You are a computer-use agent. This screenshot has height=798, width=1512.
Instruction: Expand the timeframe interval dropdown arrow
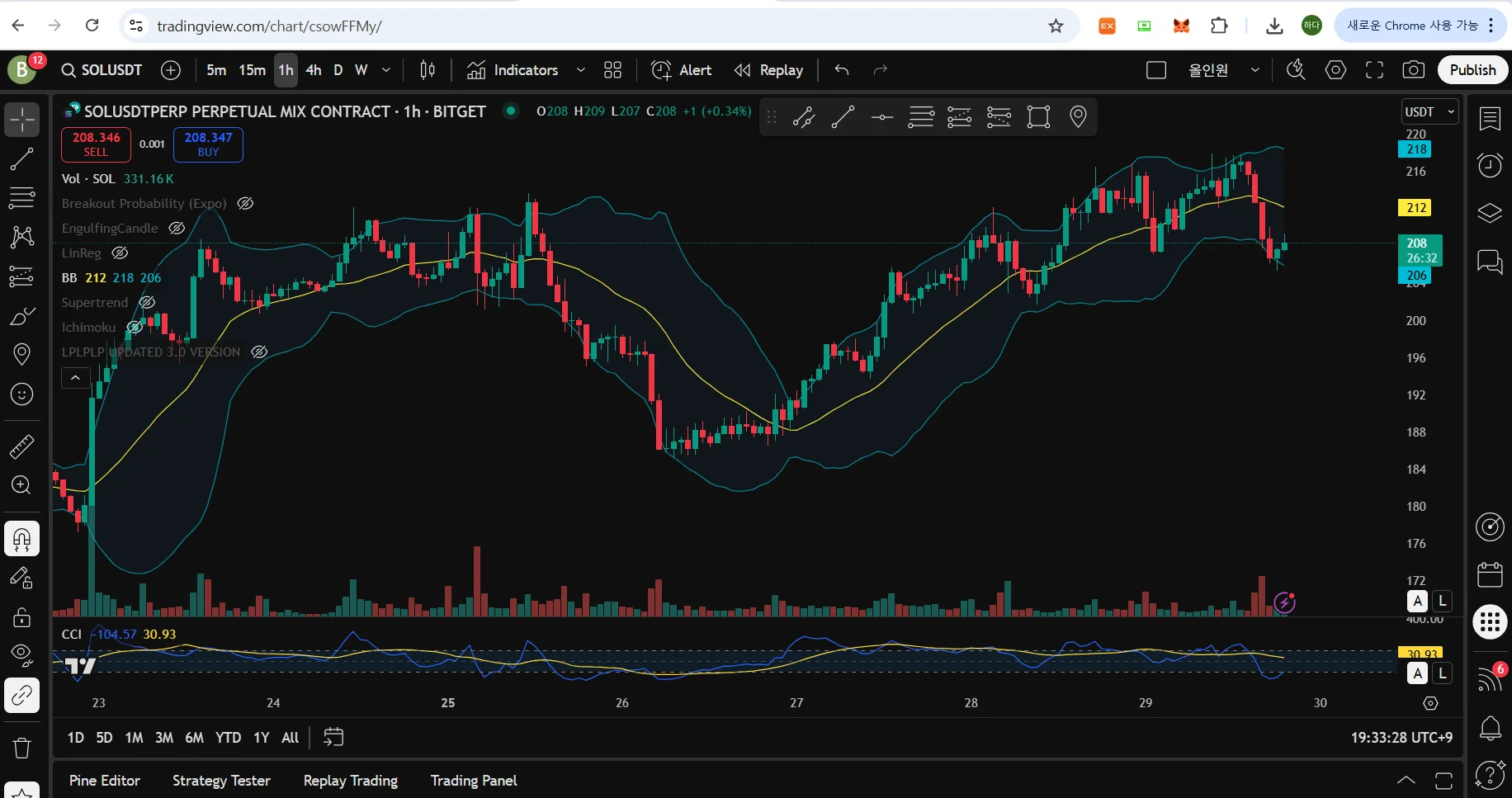(386, 70)
